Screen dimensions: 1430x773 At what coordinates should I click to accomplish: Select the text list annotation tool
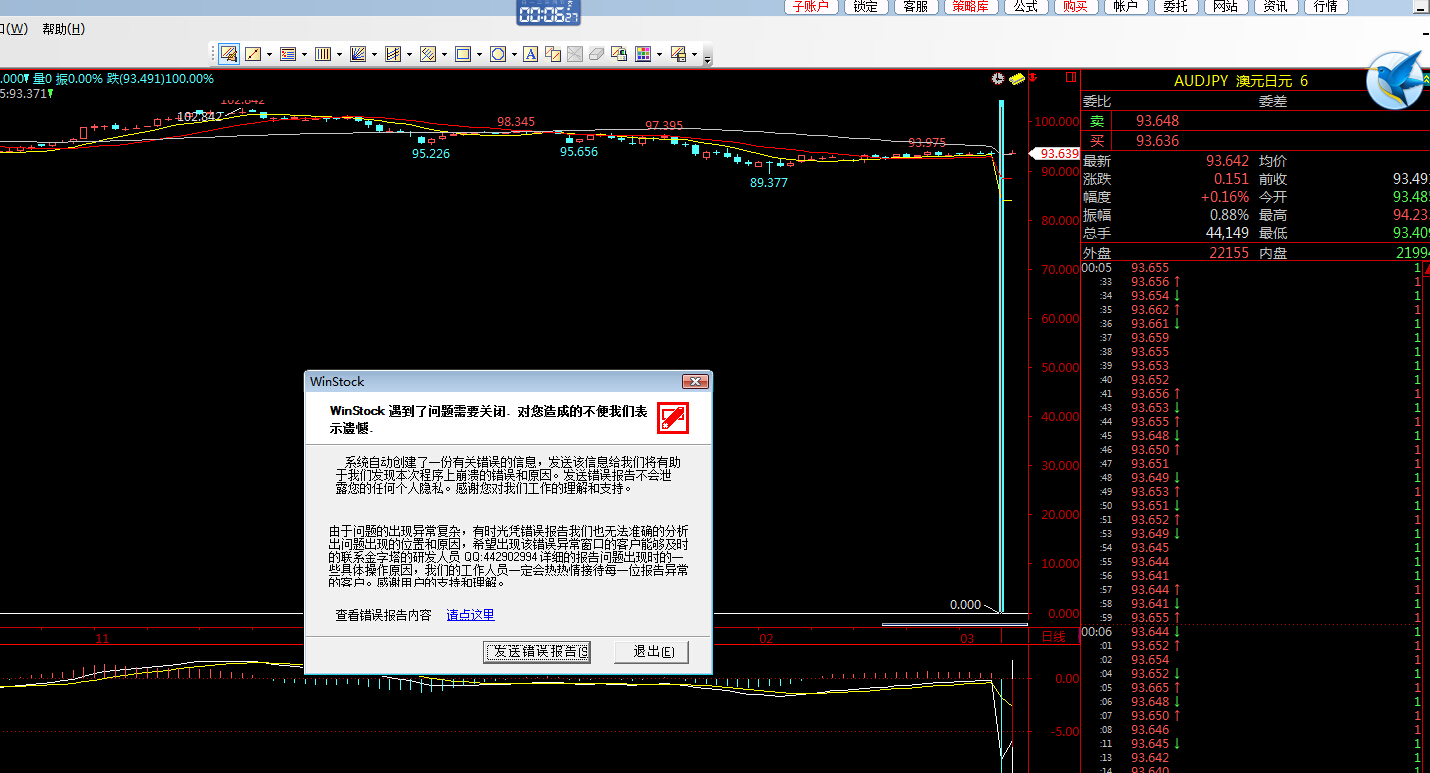pos(288,54)
